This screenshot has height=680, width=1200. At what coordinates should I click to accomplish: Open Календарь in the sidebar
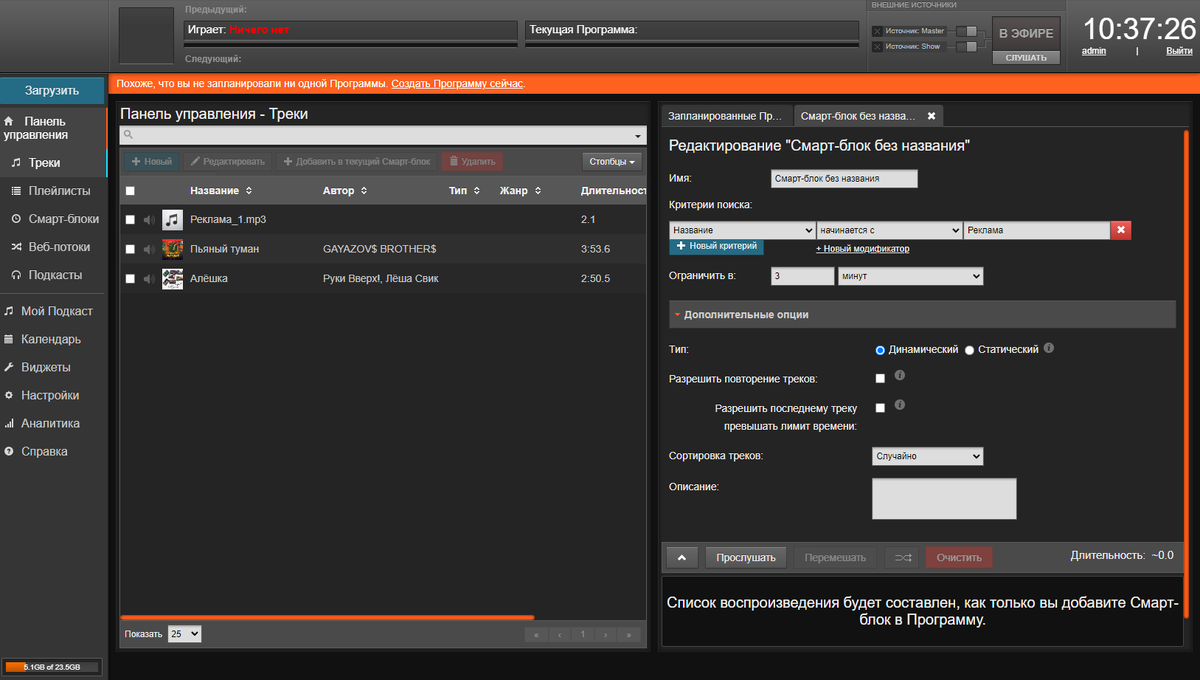51,339
